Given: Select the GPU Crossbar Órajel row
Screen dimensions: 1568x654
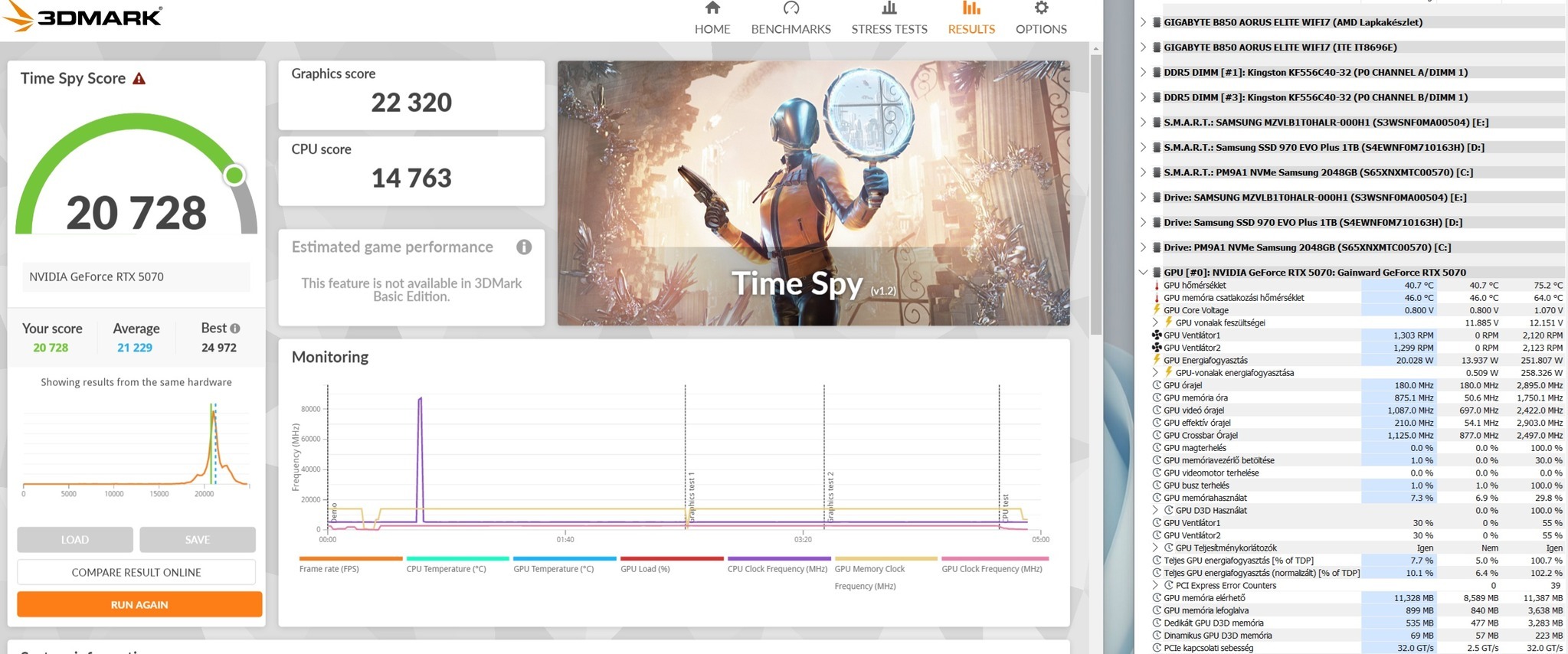Looking at the screenshot, I should tap(1357, 435).
